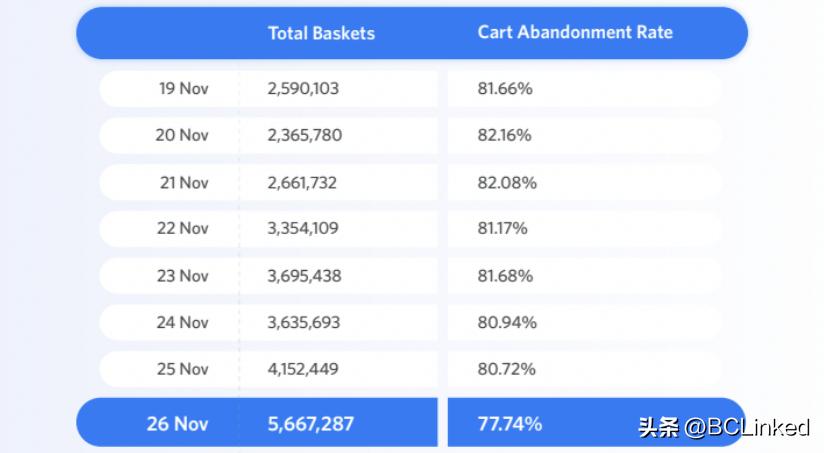Viewport: 824px width, 453px height.
Task: Select the 20 Nov row label
Action: click(182, 135)
